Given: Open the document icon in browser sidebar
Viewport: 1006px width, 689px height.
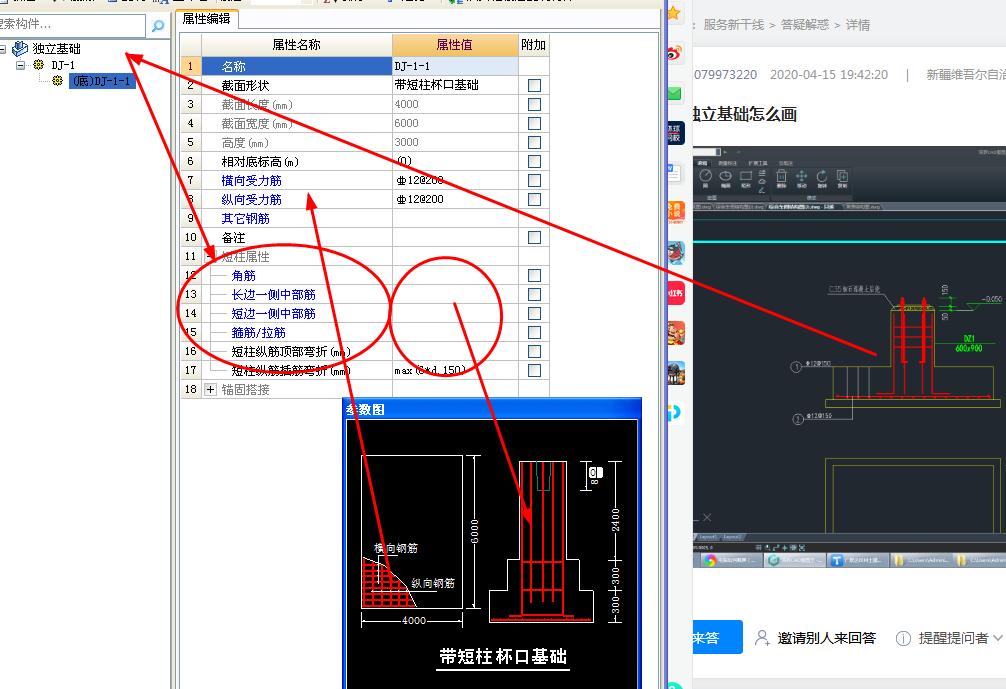Looking at the screenshot, I should pyautogui.click(x=674, y=173).
